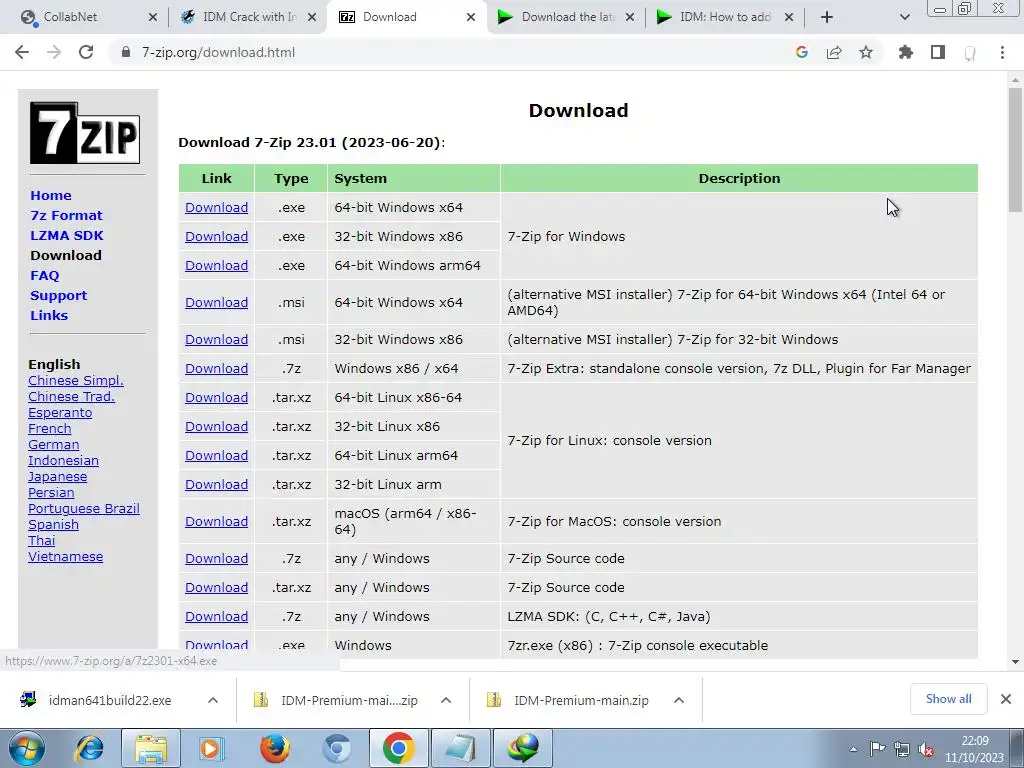1024x768 pixels.
Task: Click the padlock site info icon
Action: (126, 52)
